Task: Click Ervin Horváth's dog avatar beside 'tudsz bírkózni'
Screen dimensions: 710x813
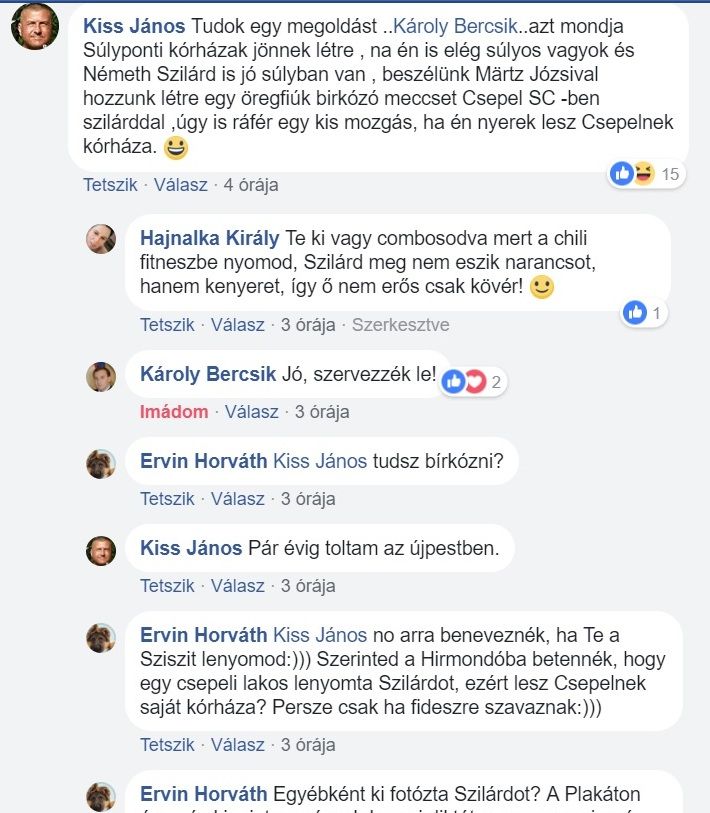Action: click(x=100, y=463)
